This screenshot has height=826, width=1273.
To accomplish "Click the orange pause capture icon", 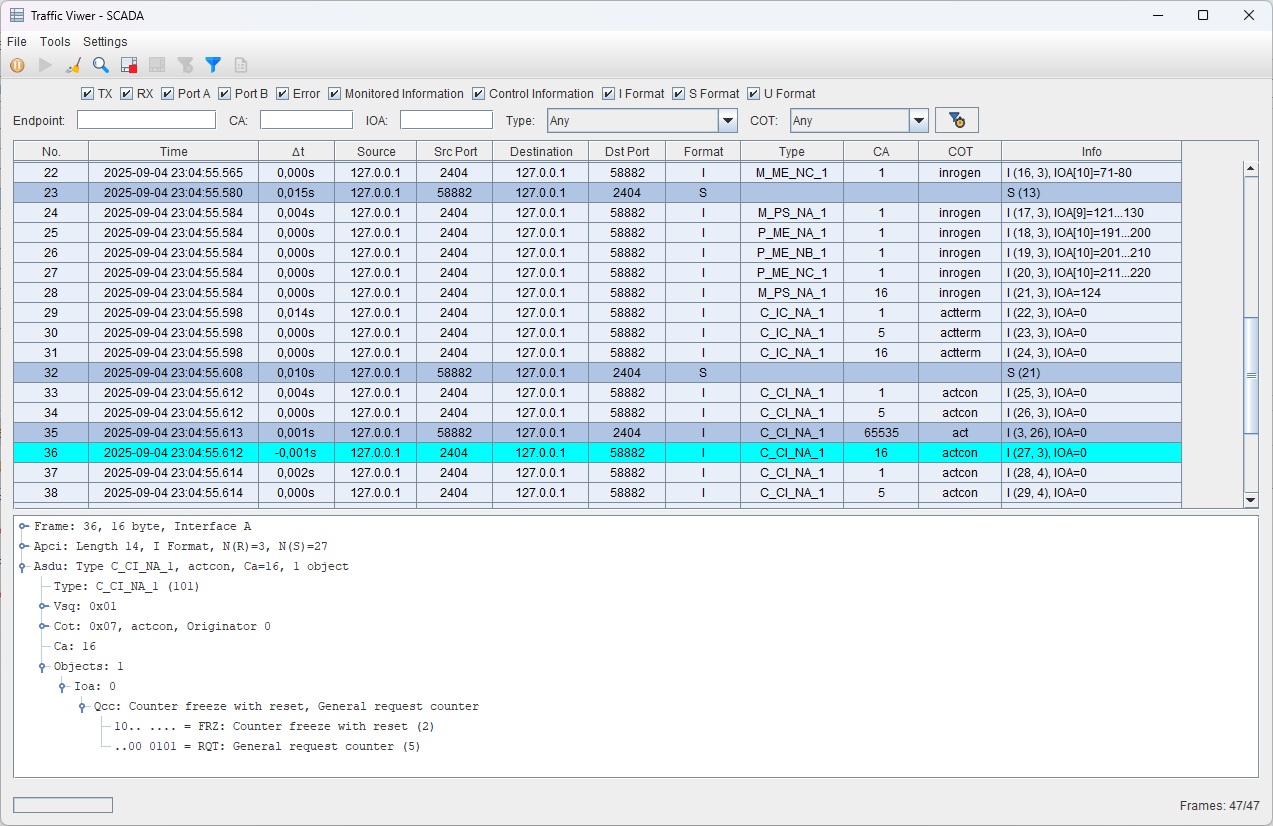I will [17, 65].
